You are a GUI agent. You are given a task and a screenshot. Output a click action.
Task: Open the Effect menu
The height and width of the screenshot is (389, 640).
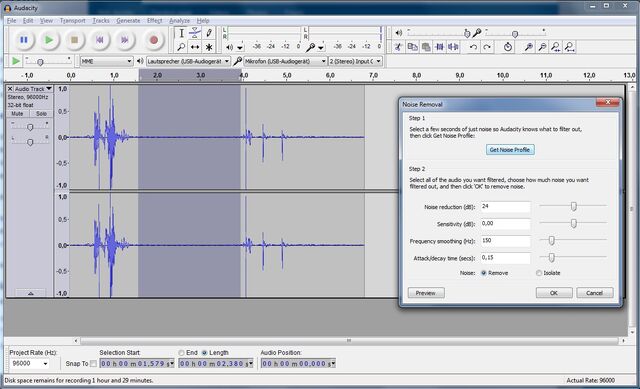(x=155, y=20)
